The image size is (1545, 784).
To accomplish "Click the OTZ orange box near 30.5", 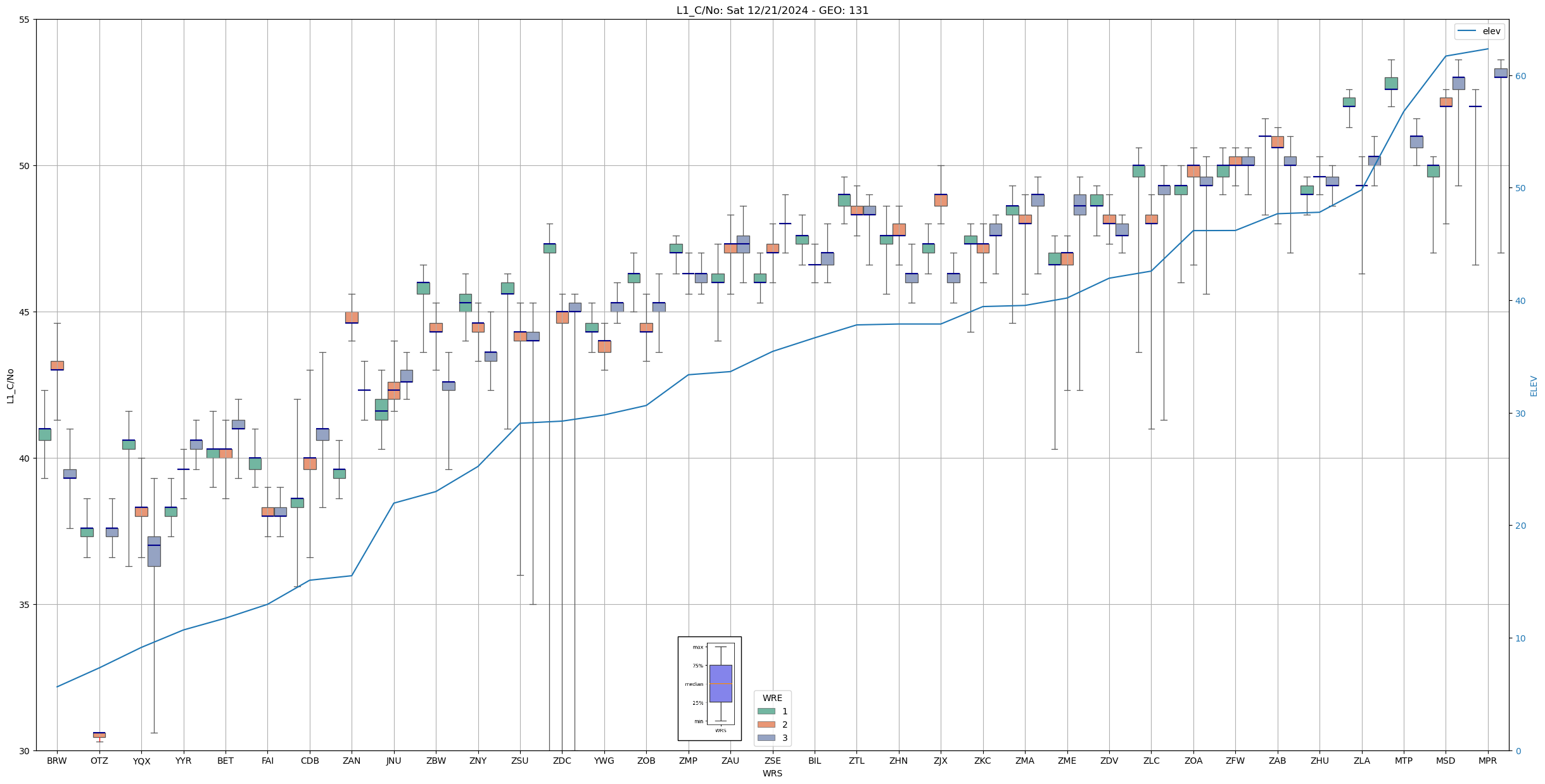I will pyautogui.click(x=99, y=735).
